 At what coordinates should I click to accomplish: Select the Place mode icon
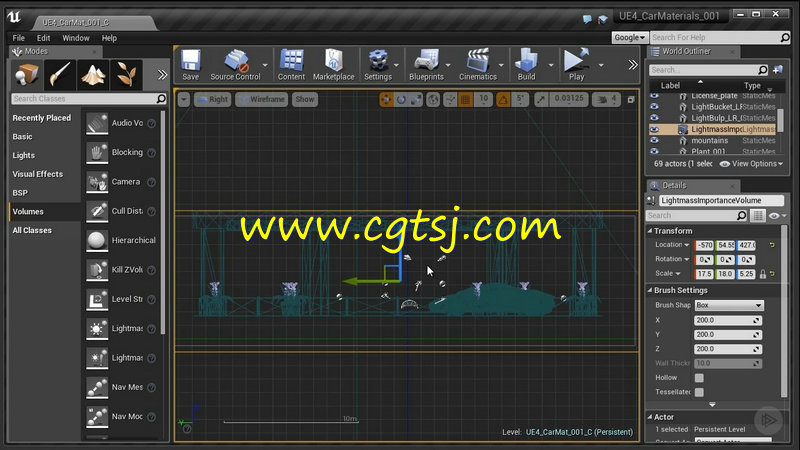click(27, 74)
